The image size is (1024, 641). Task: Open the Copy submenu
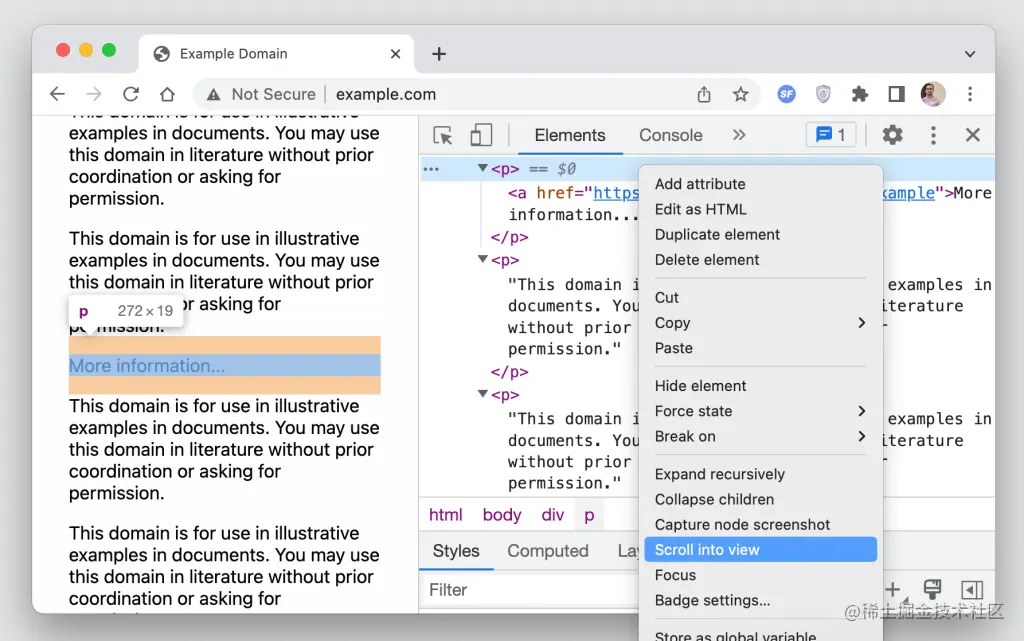pyautogui.click(x=760, y=323)
